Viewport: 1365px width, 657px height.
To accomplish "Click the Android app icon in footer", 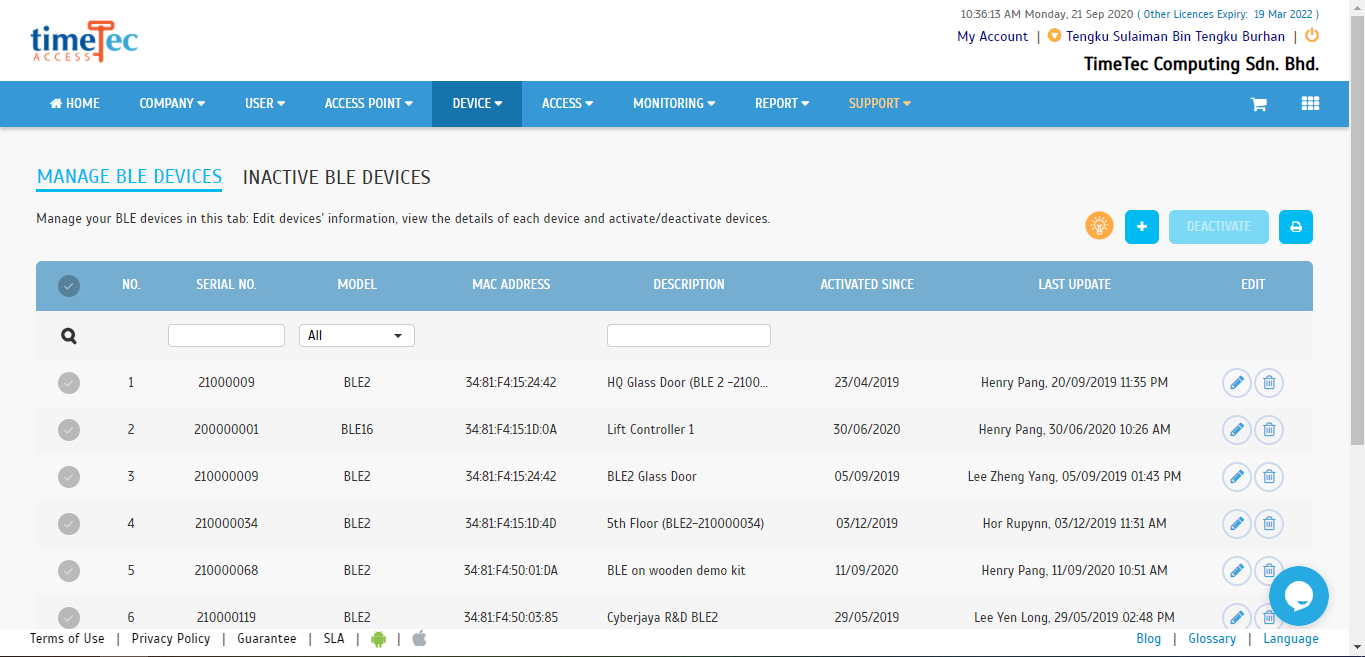I will 378,638.
